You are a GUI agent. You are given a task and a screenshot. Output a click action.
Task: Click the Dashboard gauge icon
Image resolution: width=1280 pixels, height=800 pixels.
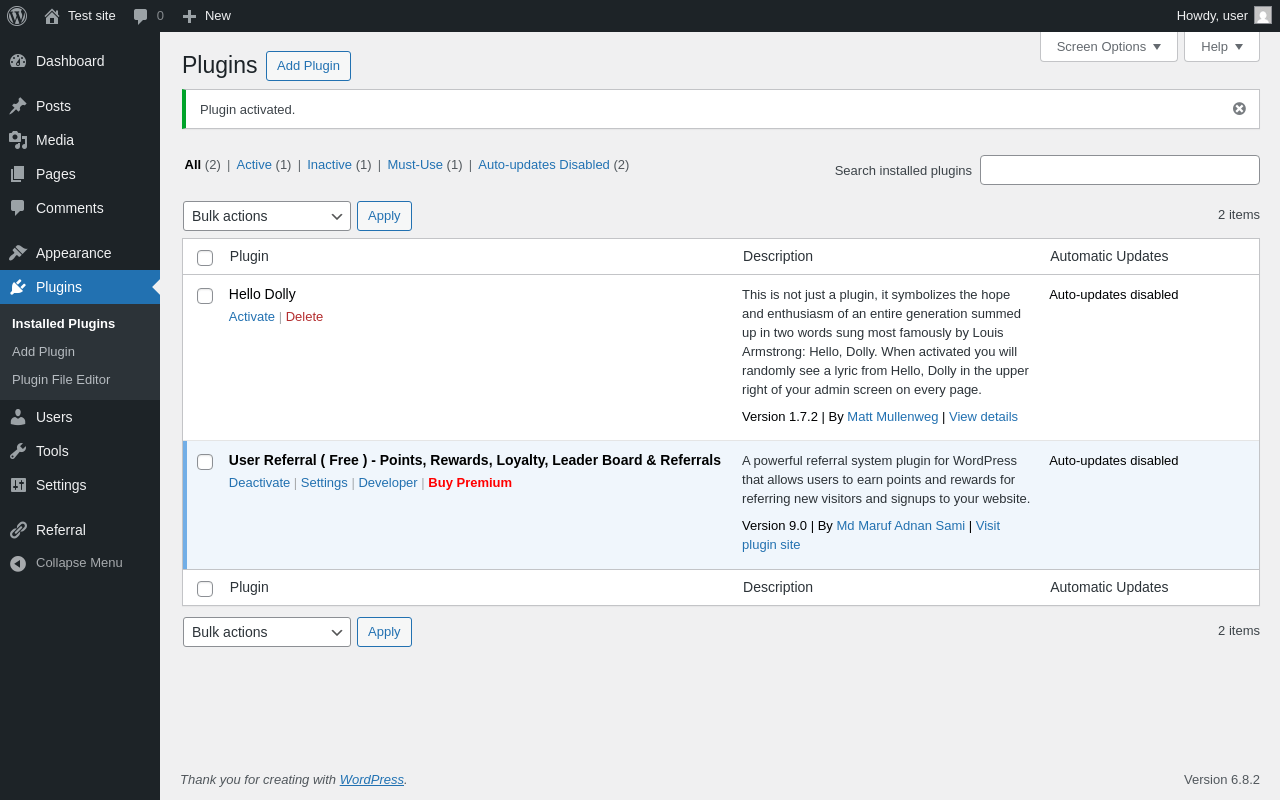pos(18,61)
